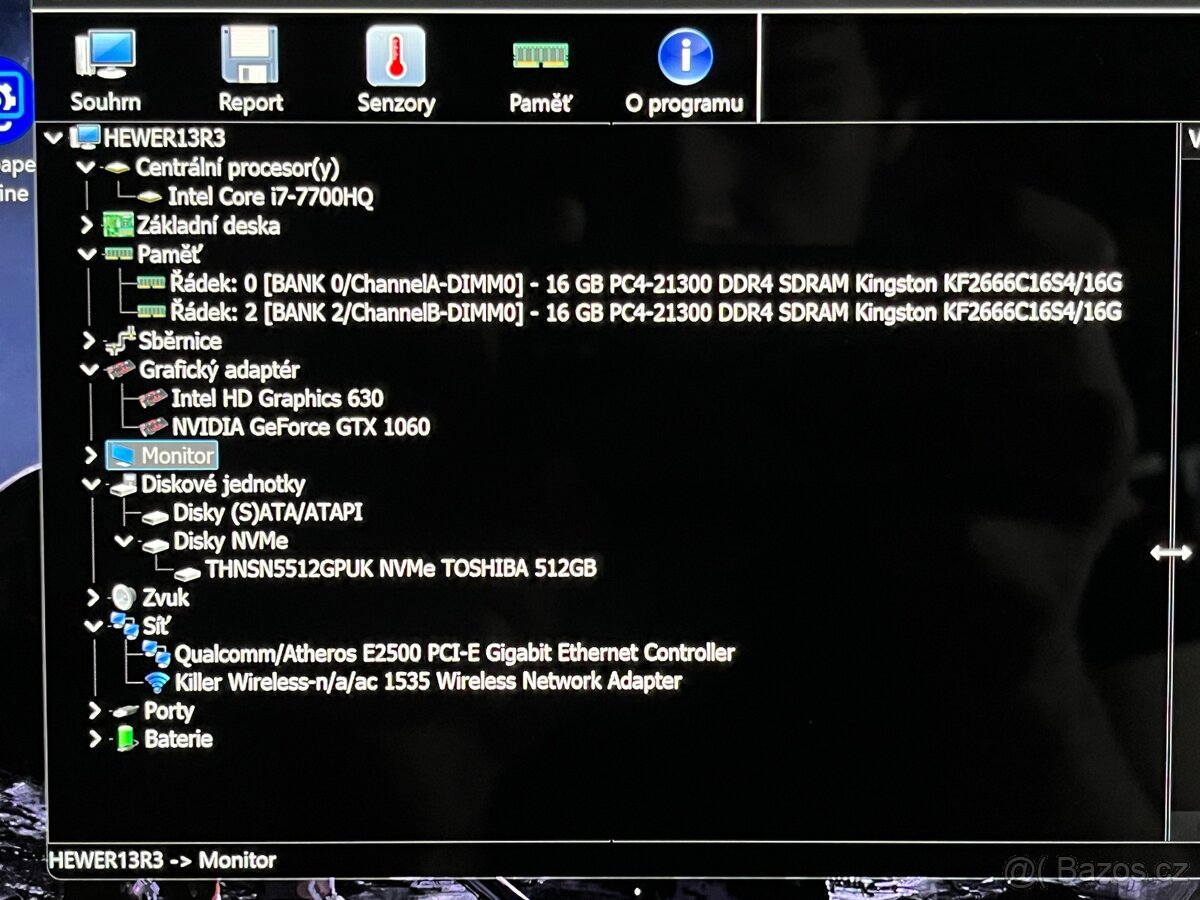1200x900 pixels.
Task: Expand the Baterie node
Action: click(x=95, y=740)
